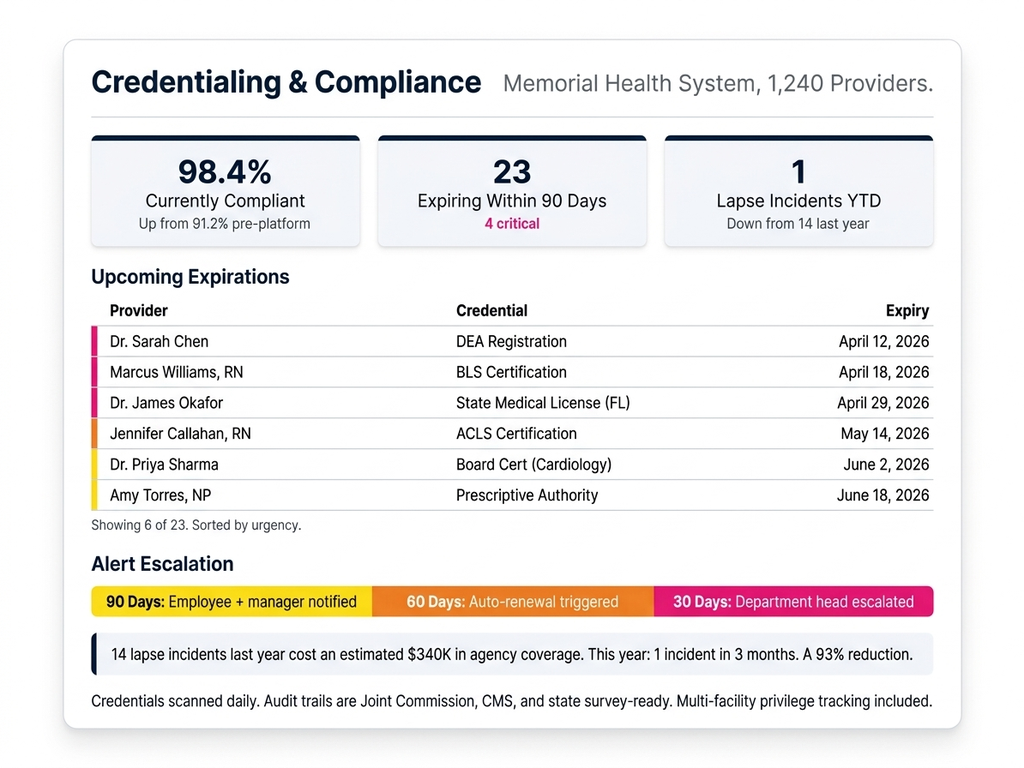The width and height of the screenshot is (1024, 768).
Task: Click Dr. James Okafor's name
Action: tap(166, 403)
